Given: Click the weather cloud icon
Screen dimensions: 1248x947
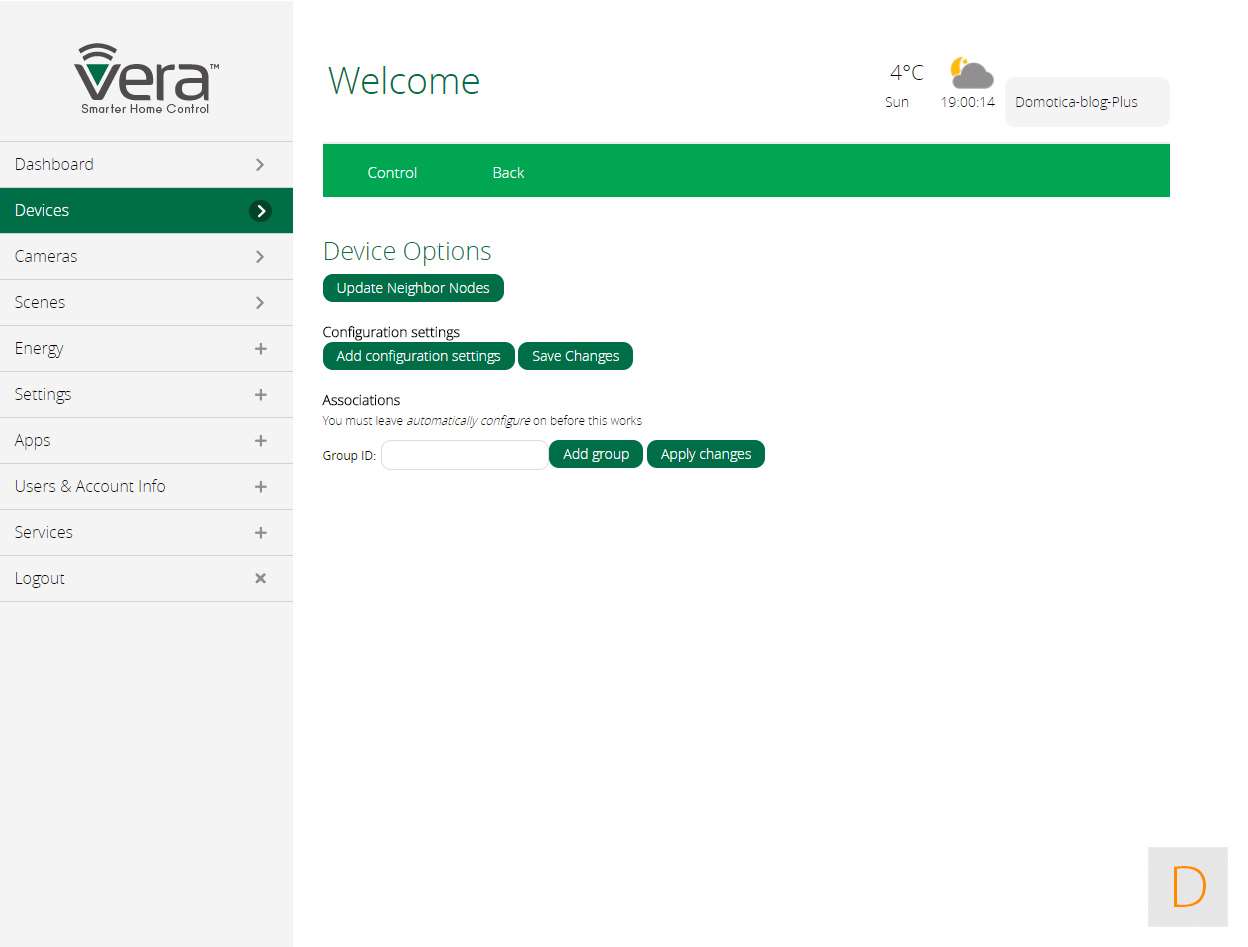Looking at the screenshot, I should pyautogui.click(x=971, y=73).
